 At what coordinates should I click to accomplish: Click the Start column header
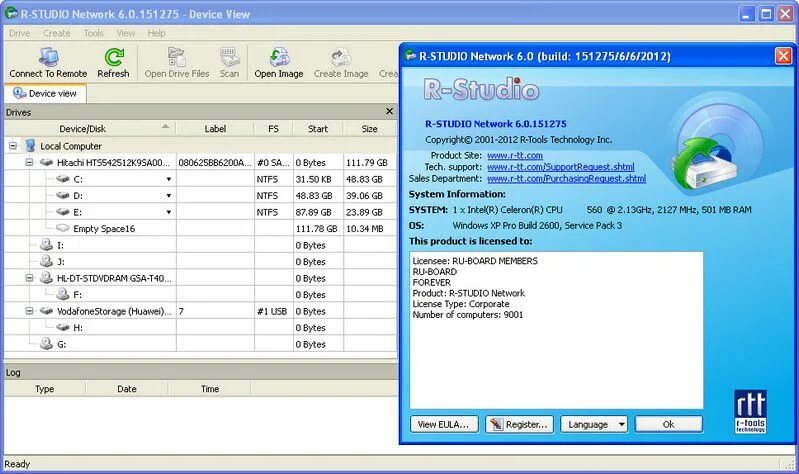pyautogui.click(x=318, y=129)
